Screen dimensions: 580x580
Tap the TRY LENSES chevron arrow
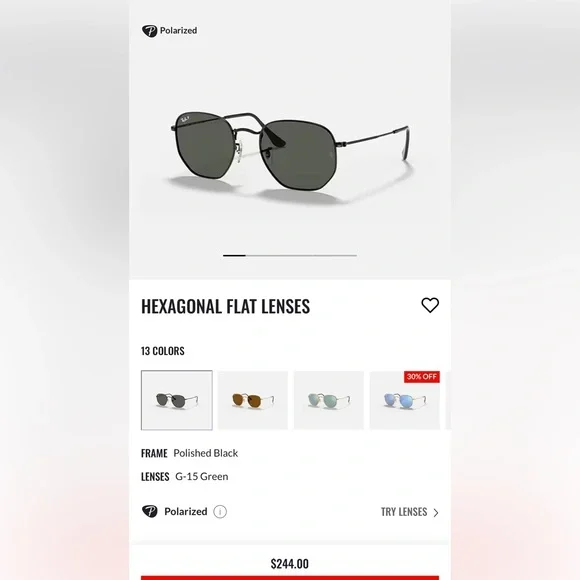point(436,513)
